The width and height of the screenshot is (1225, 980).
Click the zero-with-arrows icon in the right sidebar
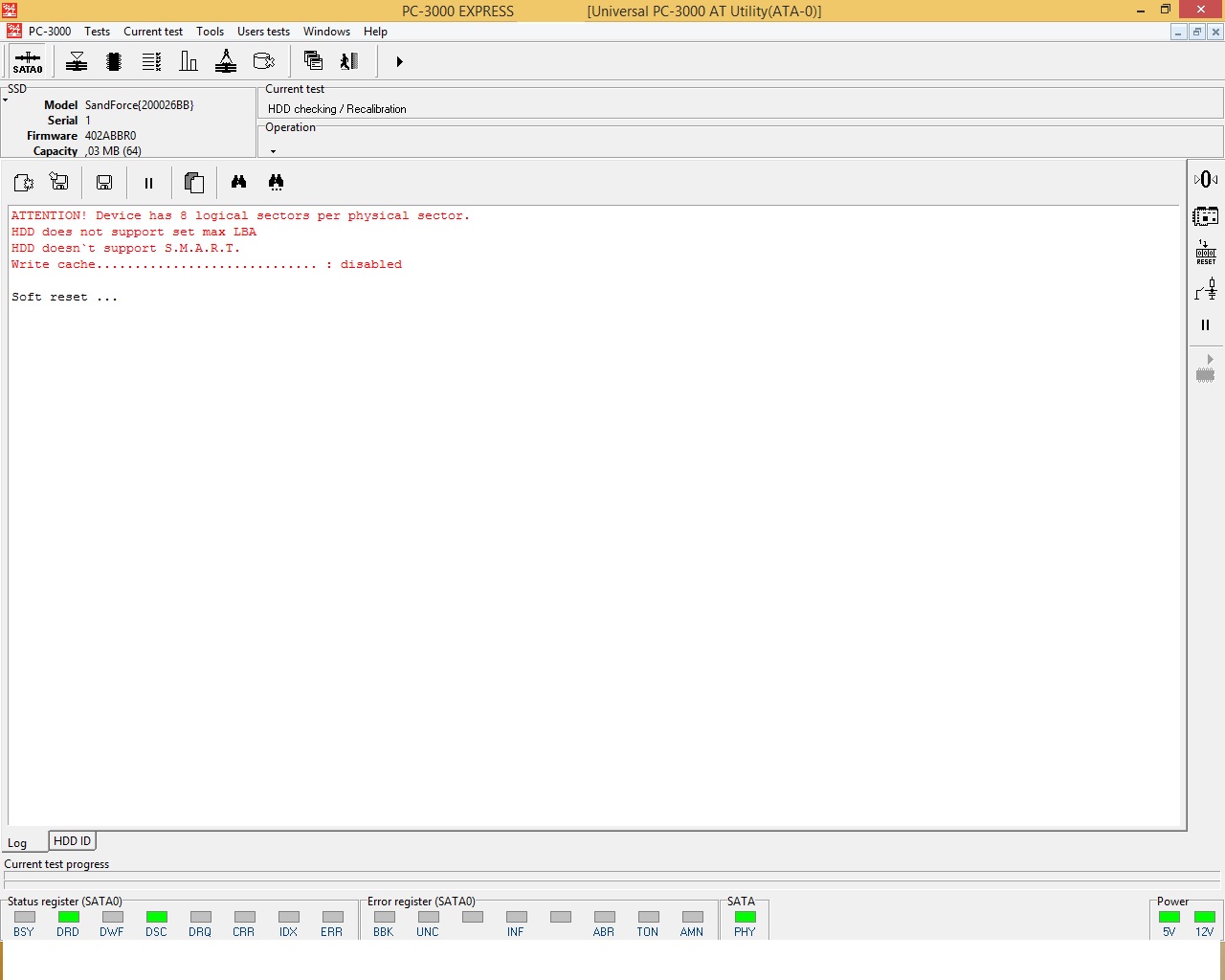[x=1206, y=179]
